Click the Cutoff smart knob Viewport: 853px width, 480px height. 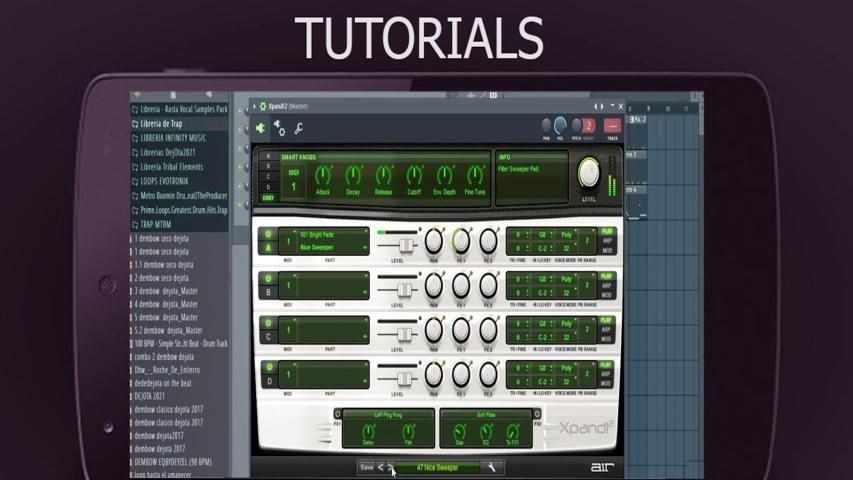414,176
